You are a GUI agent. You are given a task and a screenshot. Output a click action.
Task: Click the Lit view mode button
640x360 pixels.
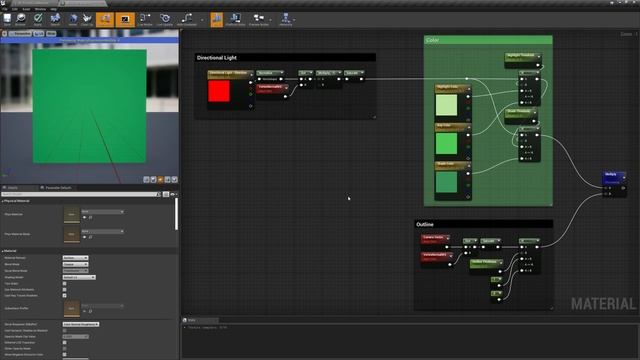[x=38, y=33]
